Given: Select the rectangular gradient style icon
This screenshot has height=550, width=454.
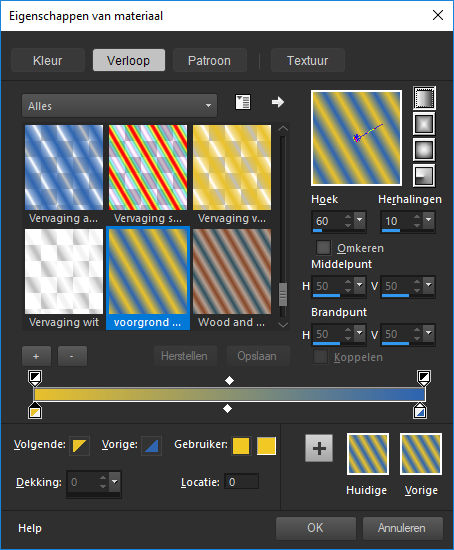Looking at the screenshot, I should pos(424,124).
